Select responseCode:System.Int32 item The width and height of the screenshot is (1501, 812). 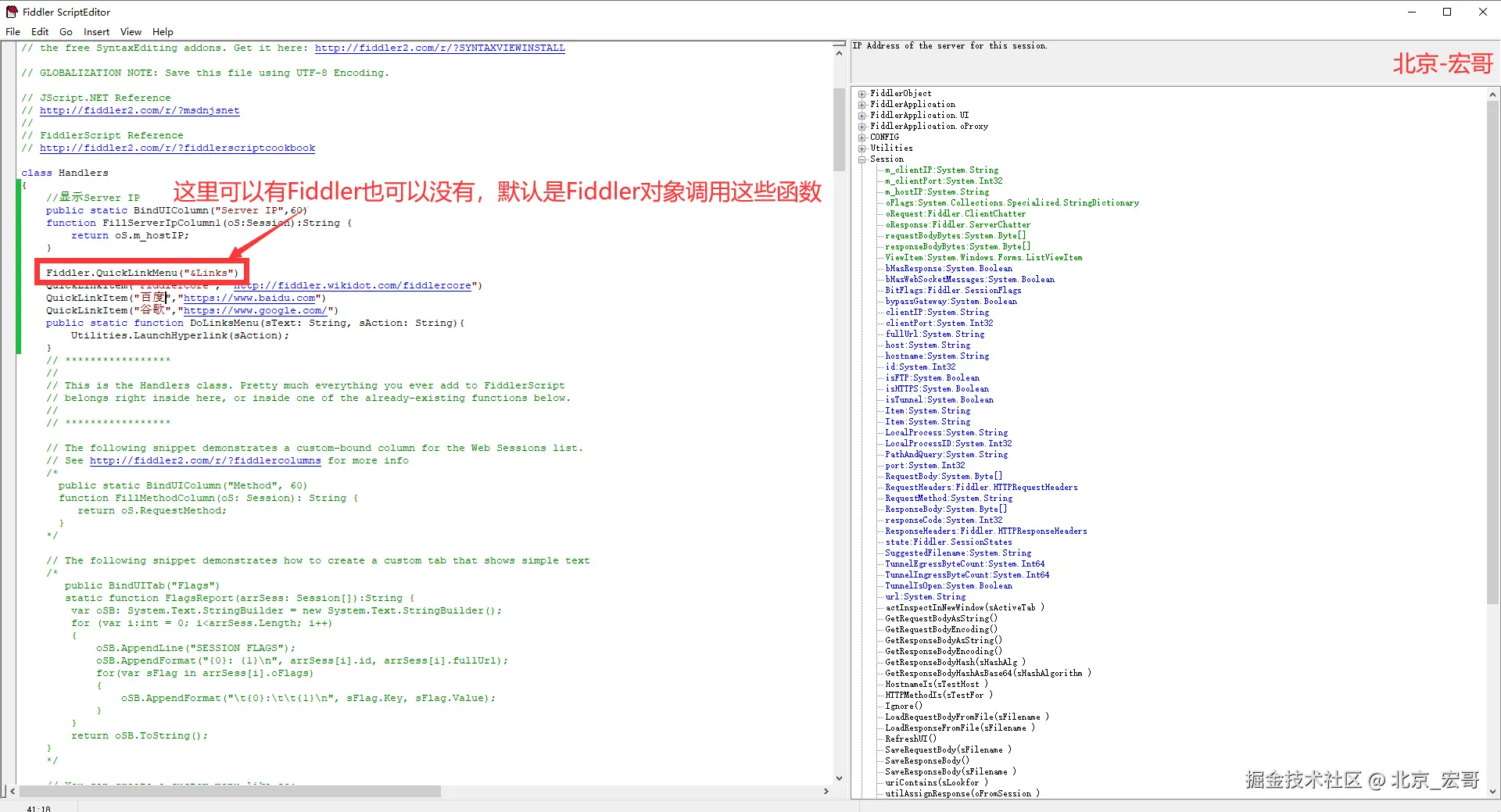pyautogui.click(x=944, y=520)
